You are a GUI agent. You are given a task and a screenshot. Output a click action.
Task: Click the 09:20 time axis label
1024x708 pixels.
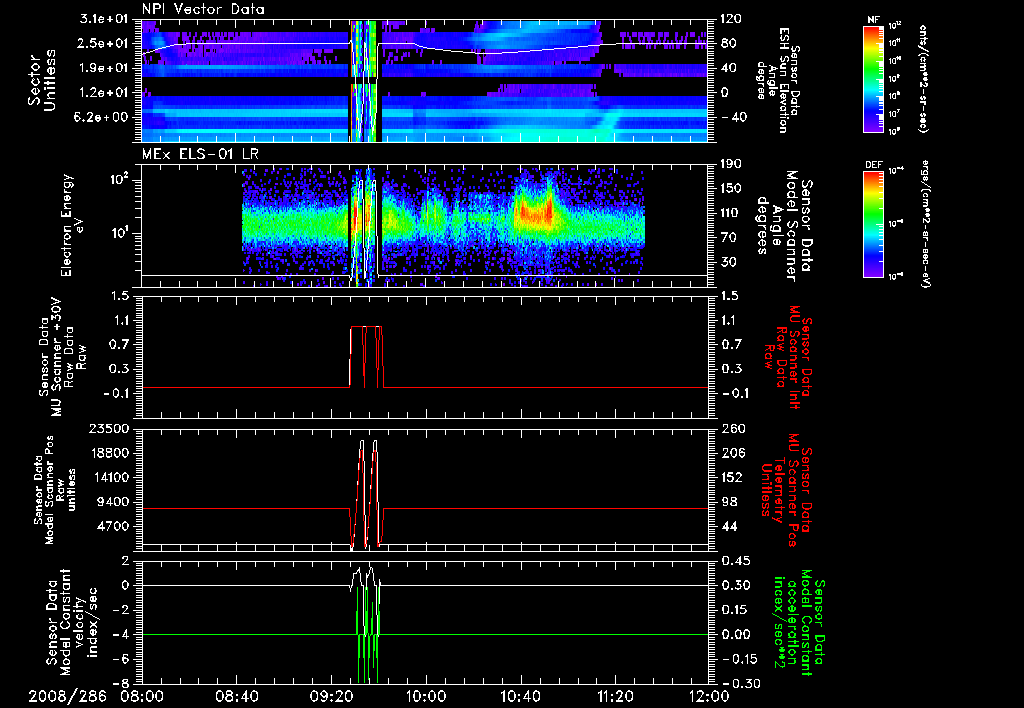(331, 696)
